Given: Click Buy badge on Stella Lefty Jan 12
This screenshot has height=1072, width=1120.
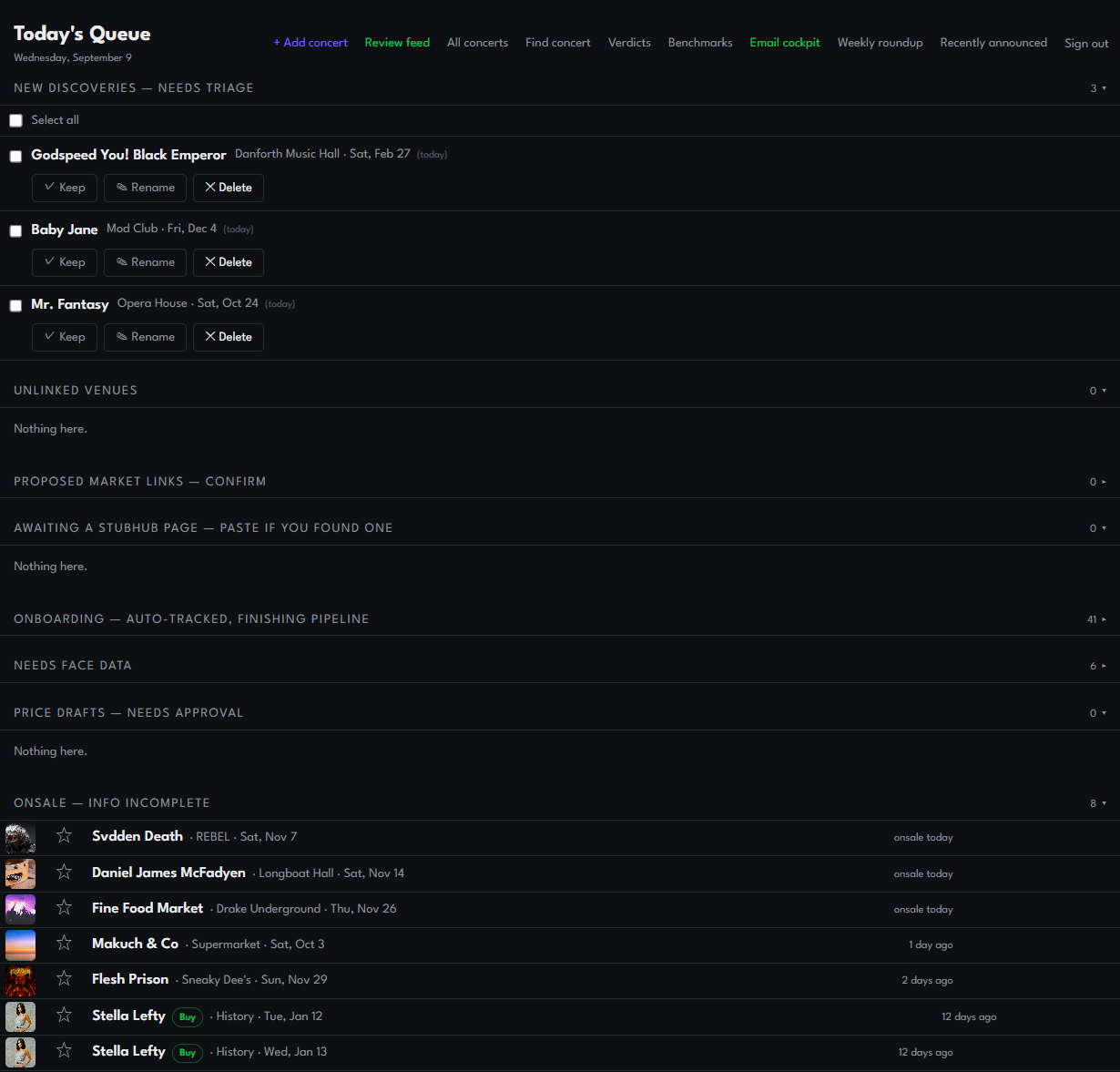Looking at the screenshot, I should [188, 1016].
